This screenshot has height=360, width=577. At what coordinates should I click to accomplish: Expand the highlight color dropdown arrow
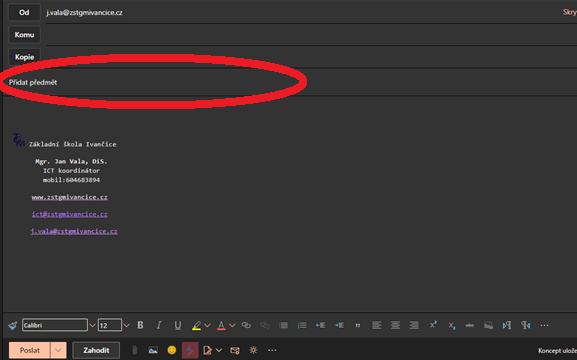tap(208, 325)
